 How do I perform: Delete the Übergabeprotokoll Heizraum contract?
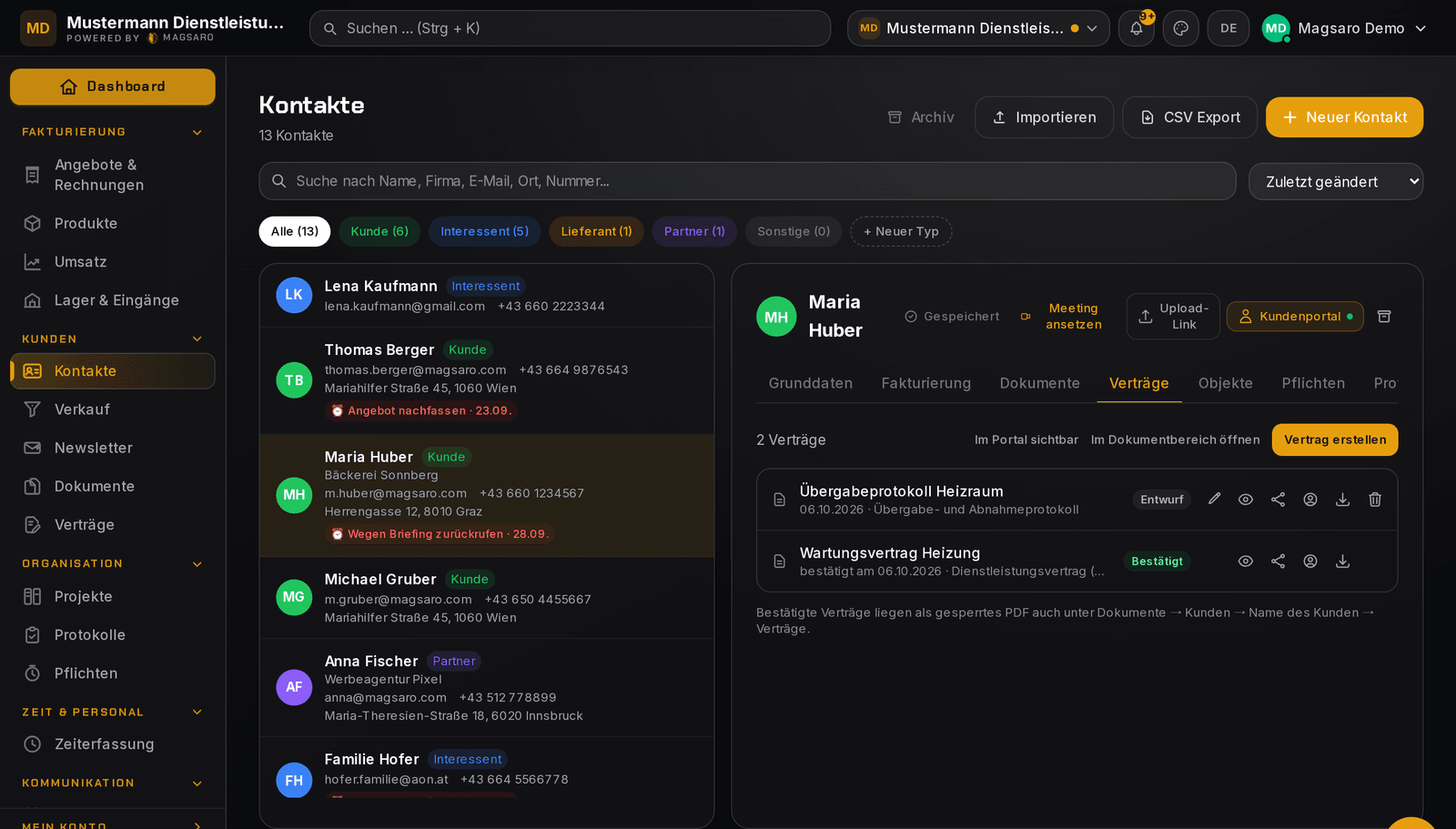(1375, 500)
